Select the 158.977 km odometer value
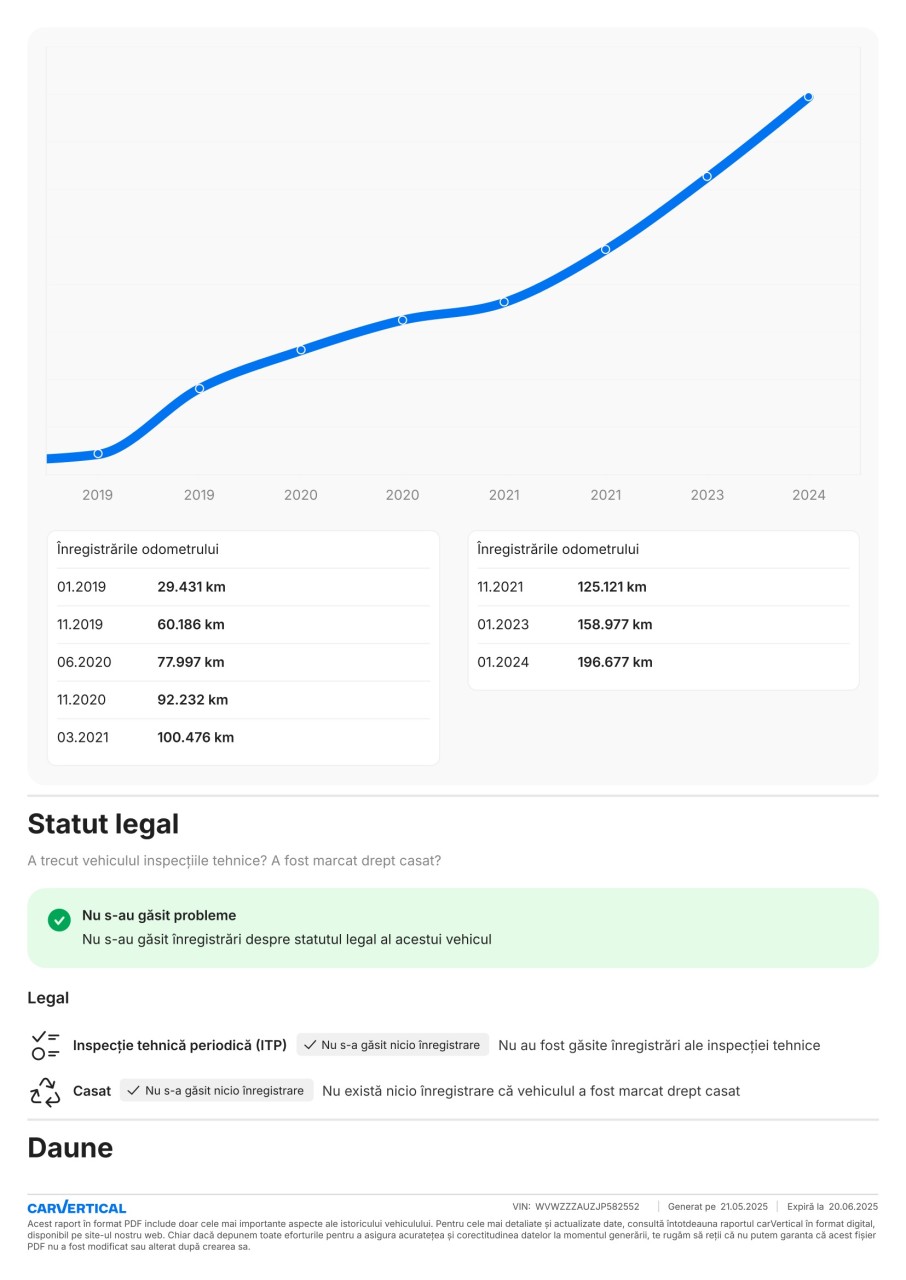The height and width of the screenshot is (1280, 906). click(x=615, y=625)
